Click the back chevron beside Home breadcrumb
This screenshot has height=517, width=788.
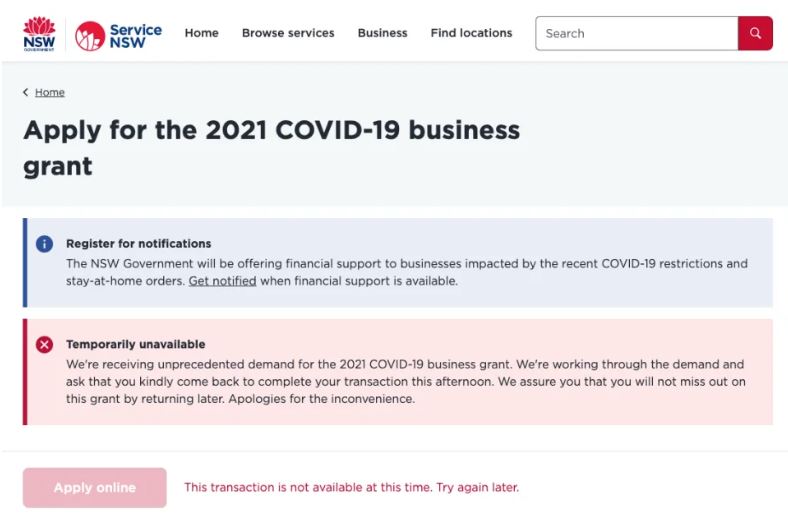[x=26, y=92]
